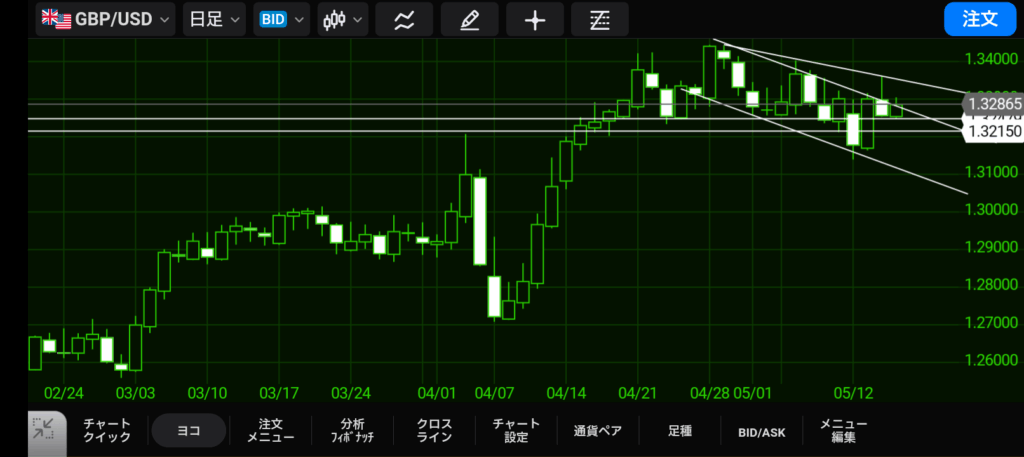Click the 04/21 date axis label
This screenshot has width=1024, height=457.
tap(638, 394)
